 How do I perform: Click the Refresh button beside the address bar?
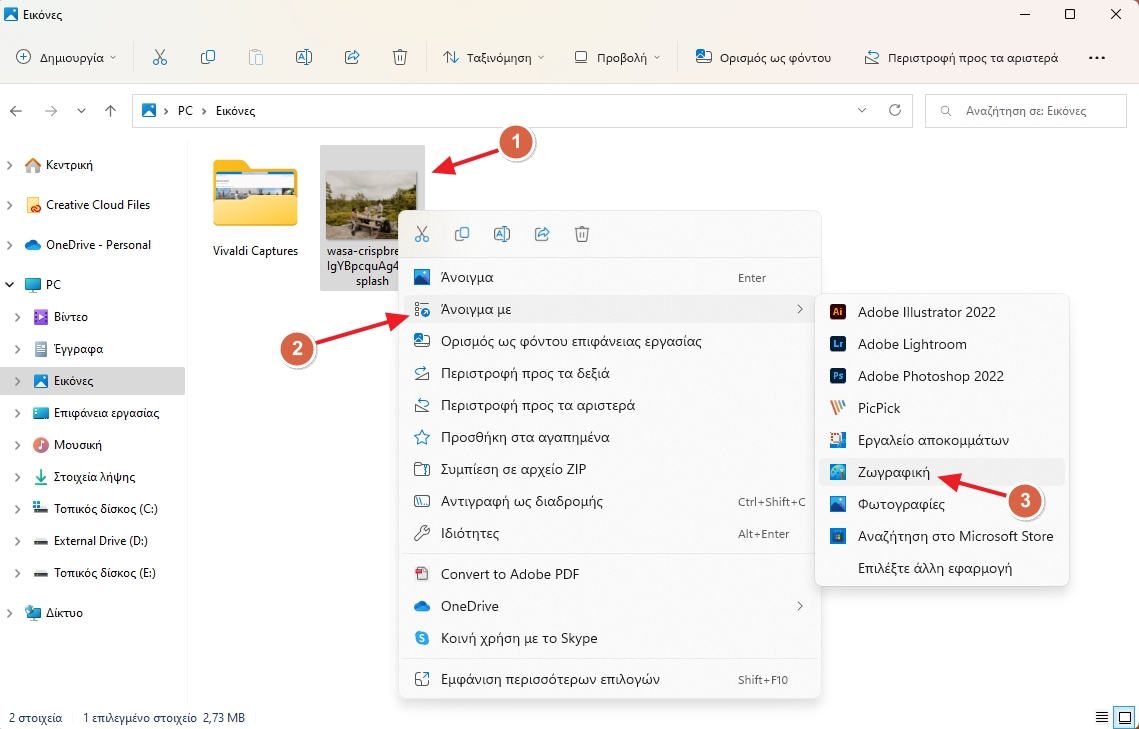[x=895, y=110]
